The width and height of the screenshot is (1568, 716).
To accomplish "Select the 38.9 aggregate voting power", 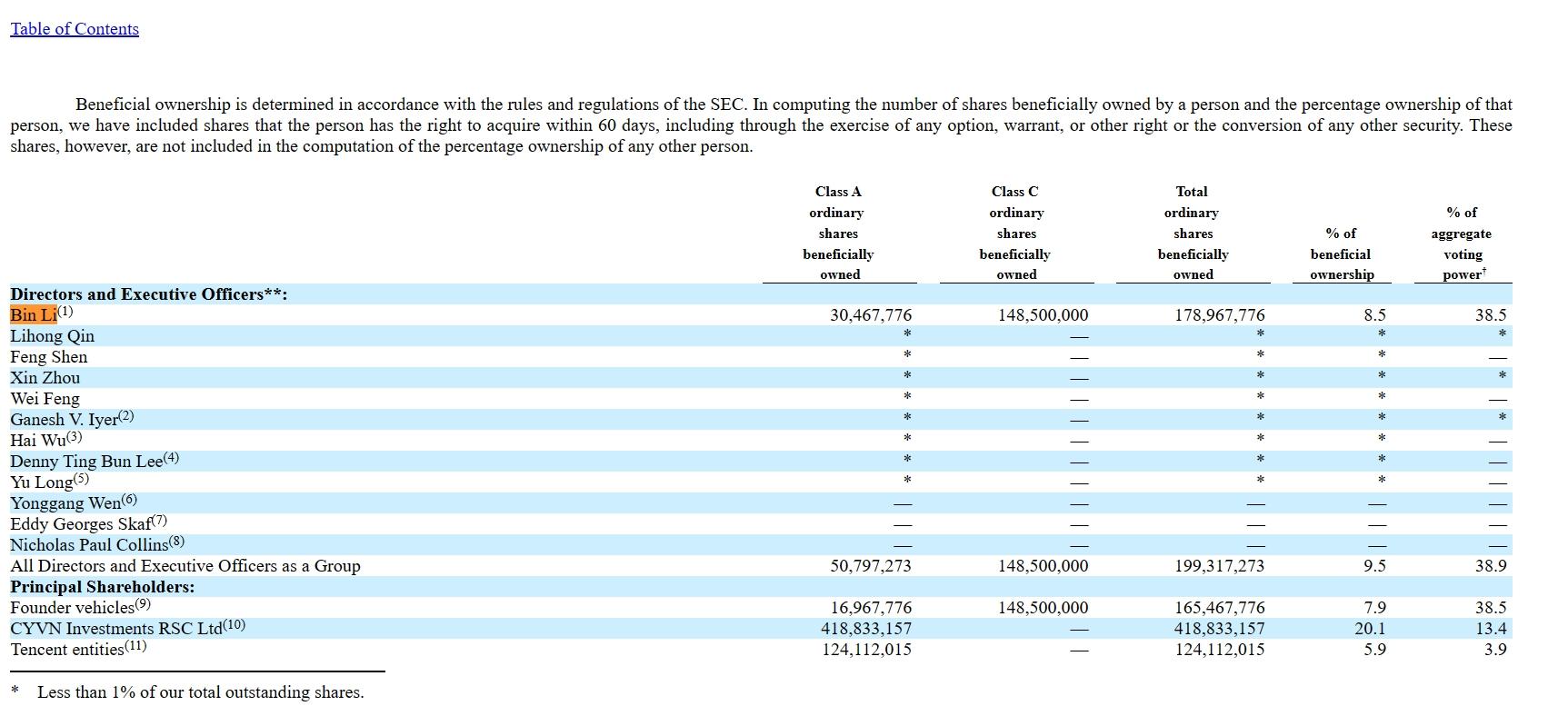I will coord(1491,566).
